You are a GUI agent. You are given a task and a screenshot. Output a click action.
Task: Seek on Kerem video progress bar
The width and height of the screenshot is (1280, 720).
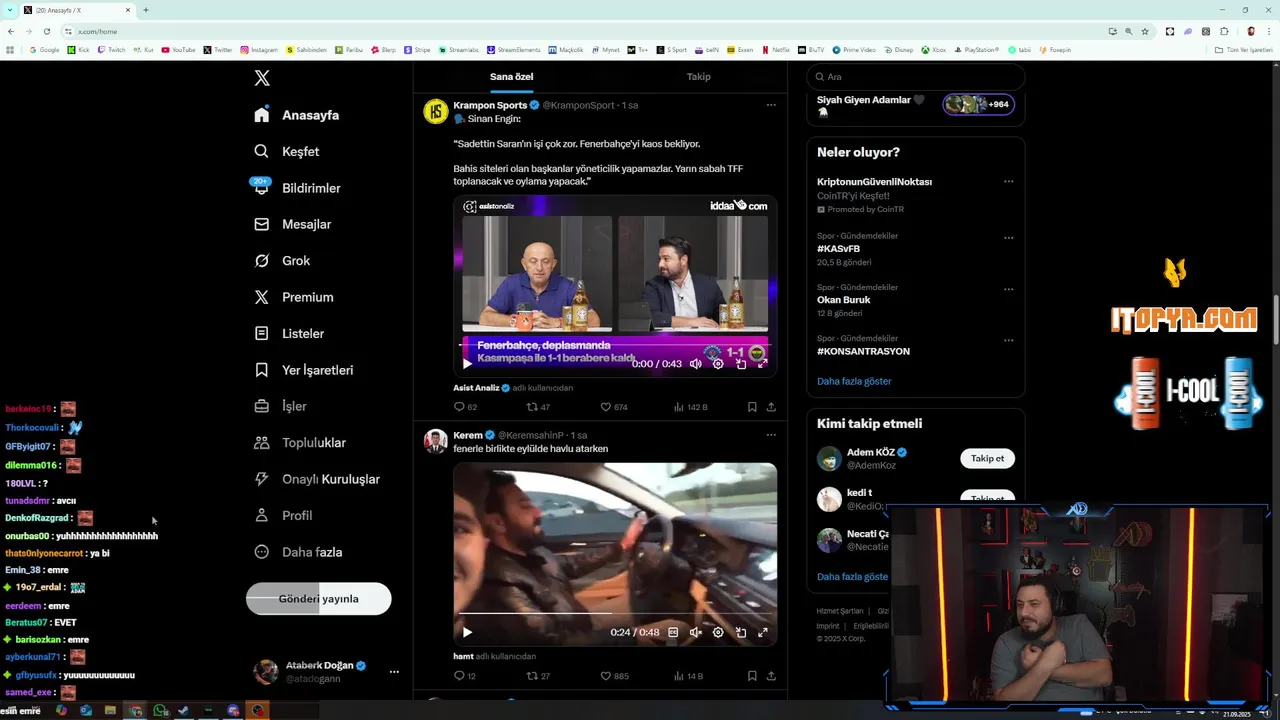click(x=615, y=613)
